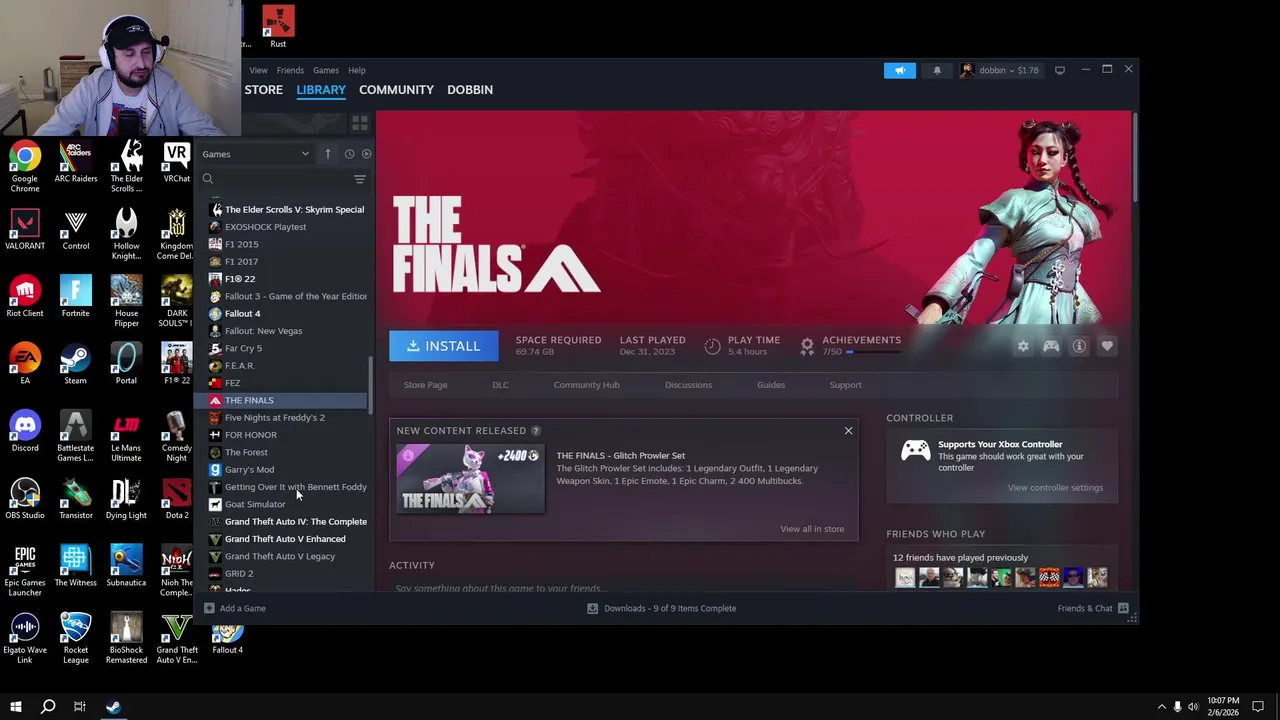1280x720 pixels.
Task: Click the New Content Released help icon
Action: point(536,431)
